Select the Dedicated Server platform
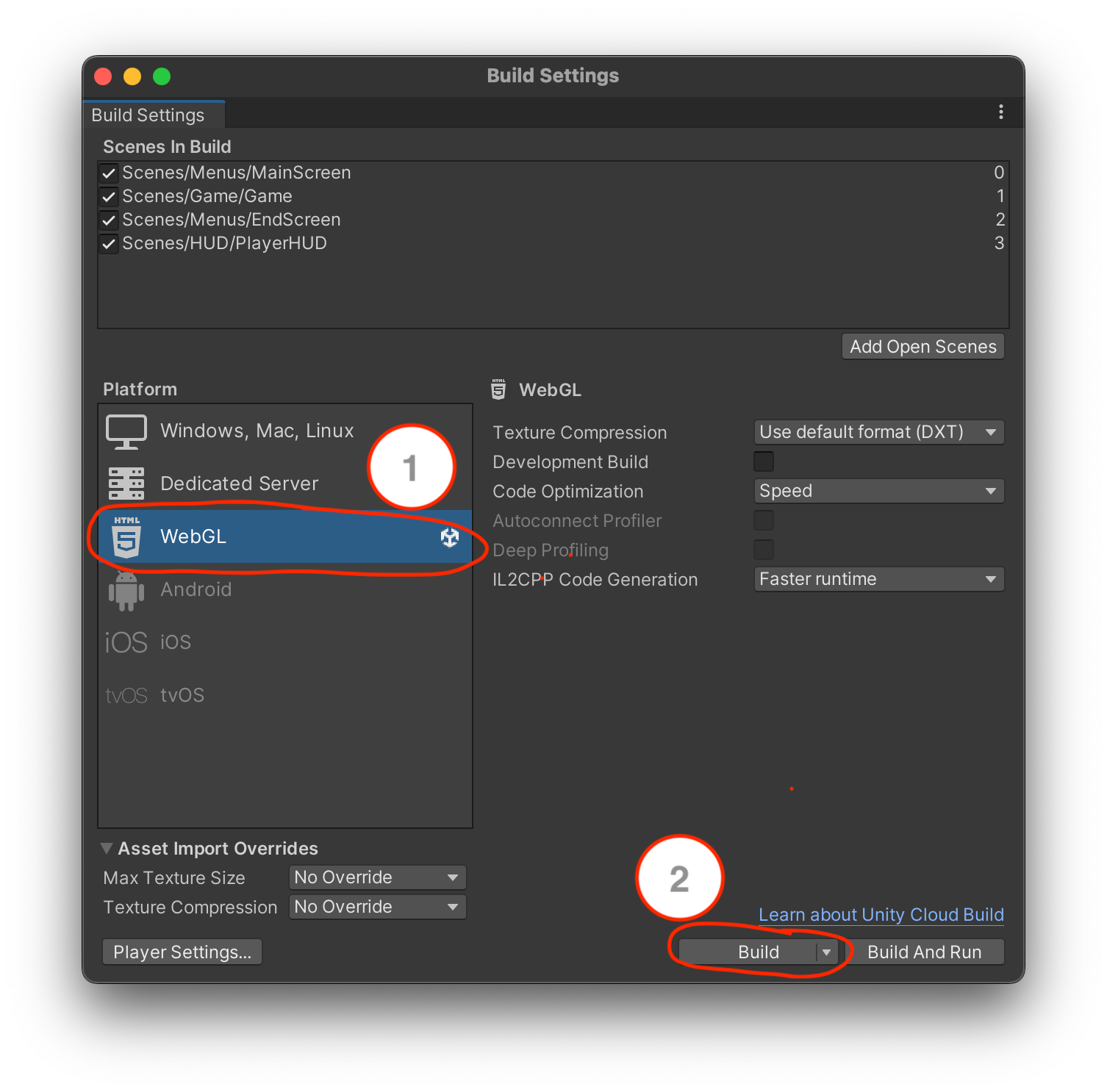The height and width of the screenshot is (1092, 1107). [x=285, y=484]
